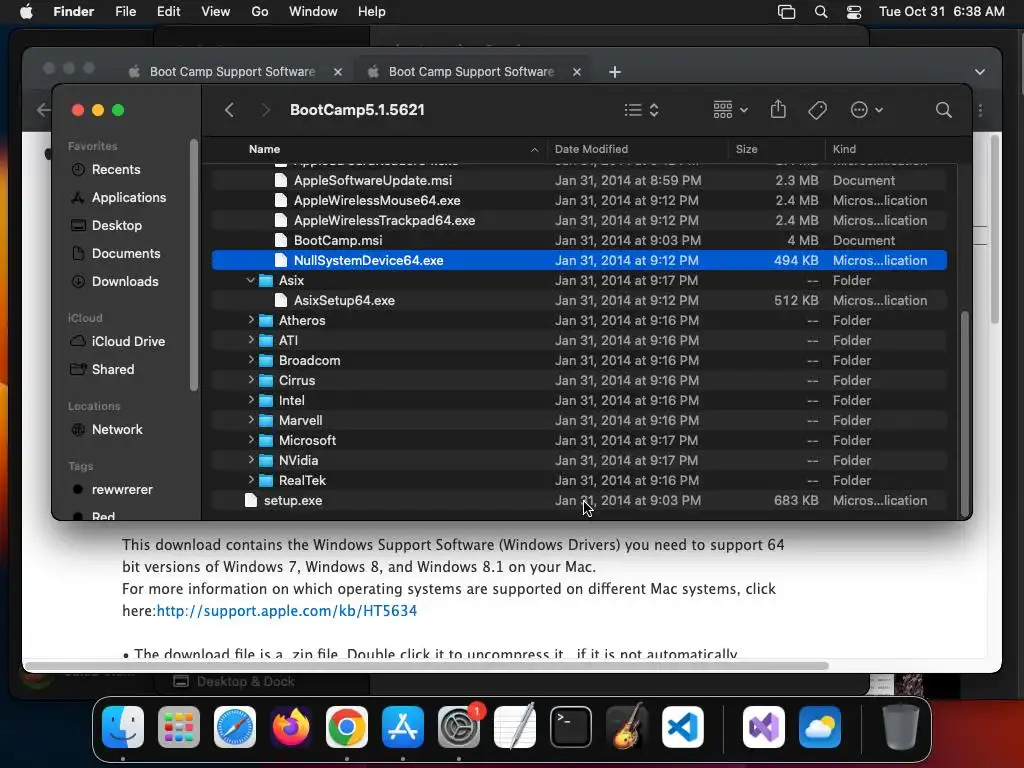1024x768 pixels.
Task: Expand the Microsoft folder
Action: click(x=251, y=440)
